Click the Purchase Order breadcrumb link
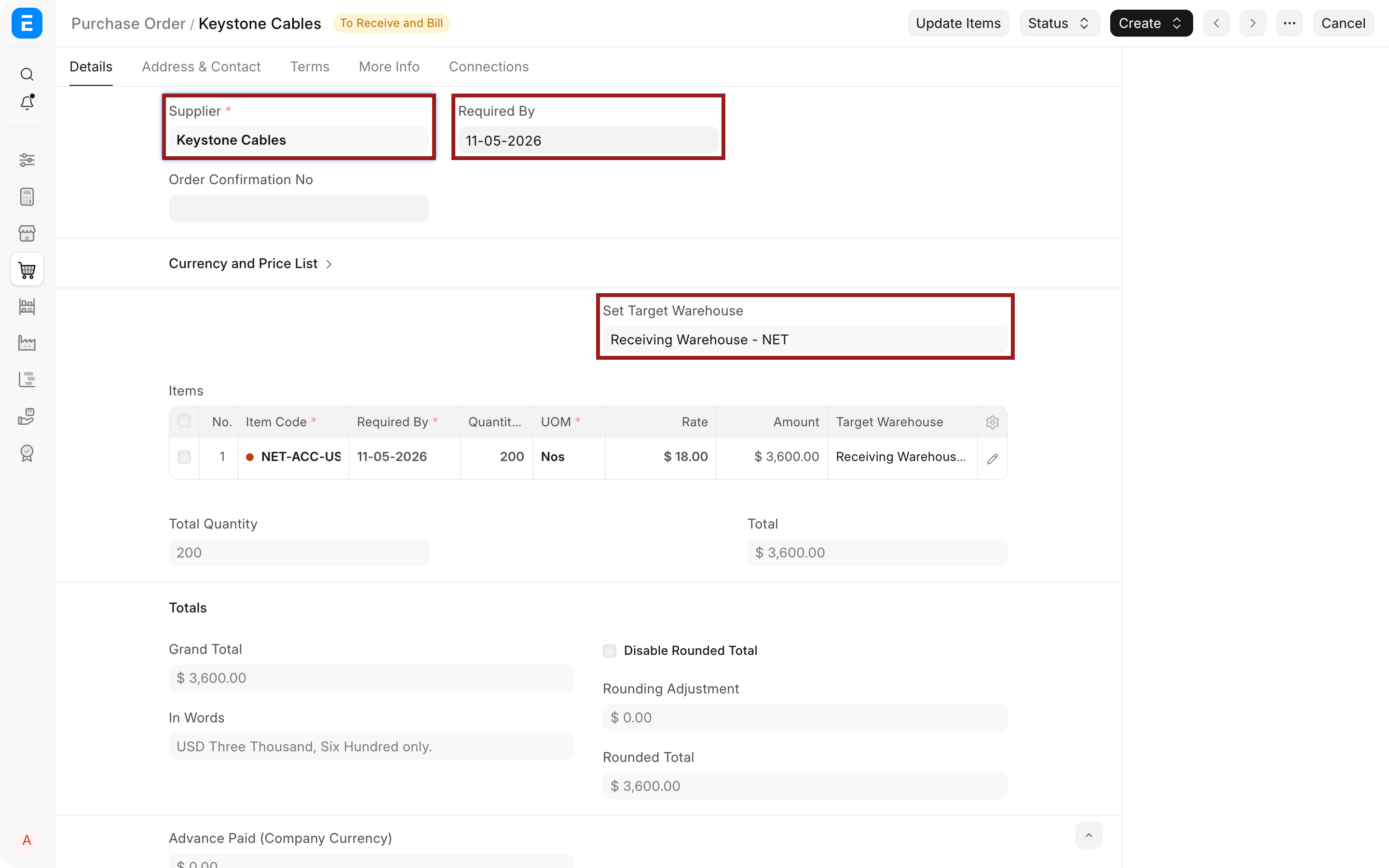 [128, 24]
